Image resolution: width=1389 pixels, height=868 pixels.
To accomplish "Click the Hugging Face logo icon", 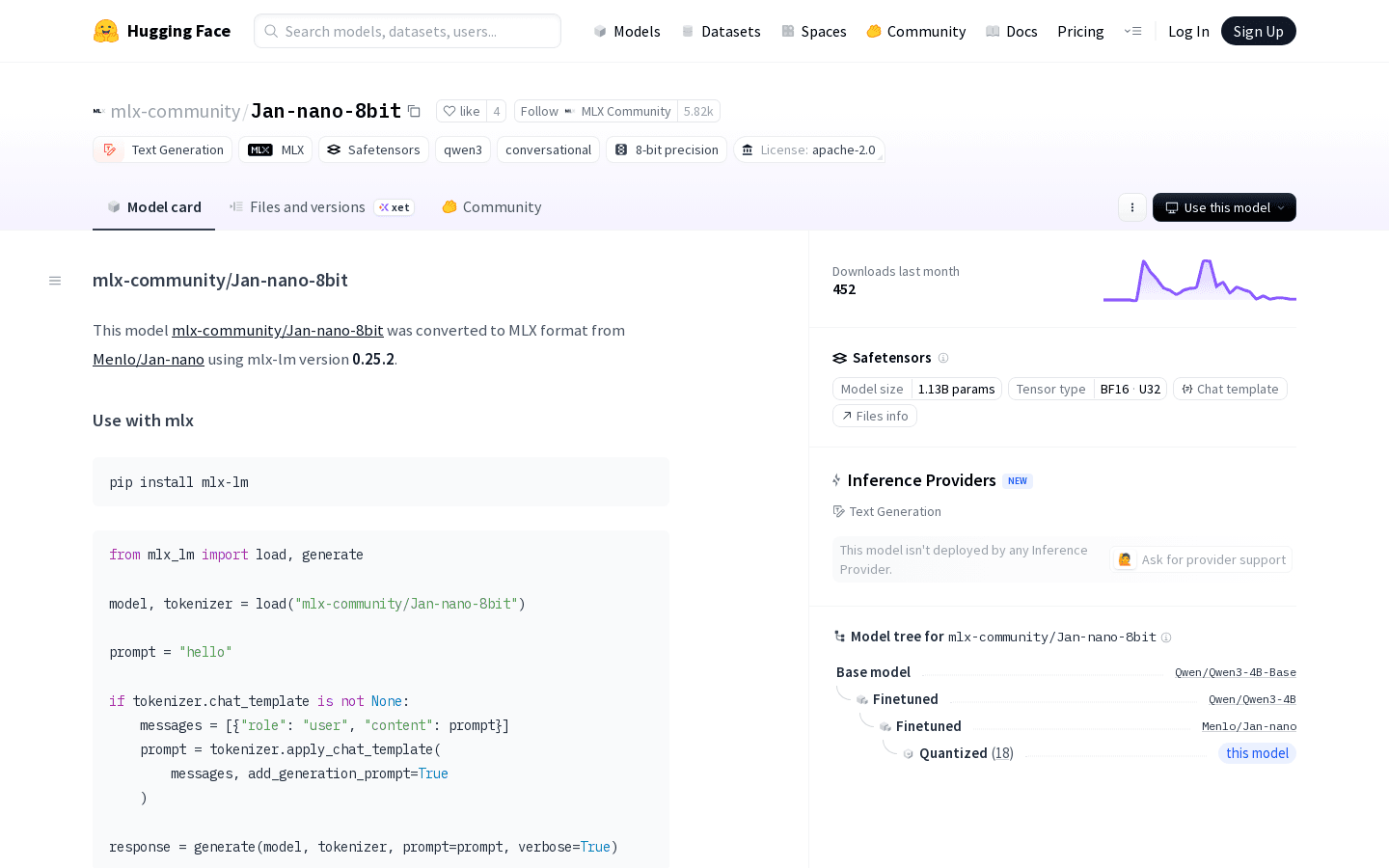I will 106,31.
